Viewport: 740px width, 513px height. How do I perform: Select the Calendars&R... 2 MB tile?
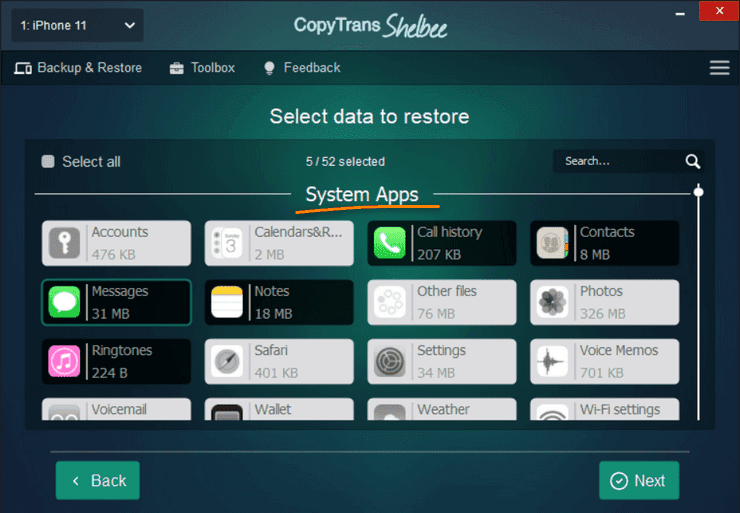tap(279, 243)
